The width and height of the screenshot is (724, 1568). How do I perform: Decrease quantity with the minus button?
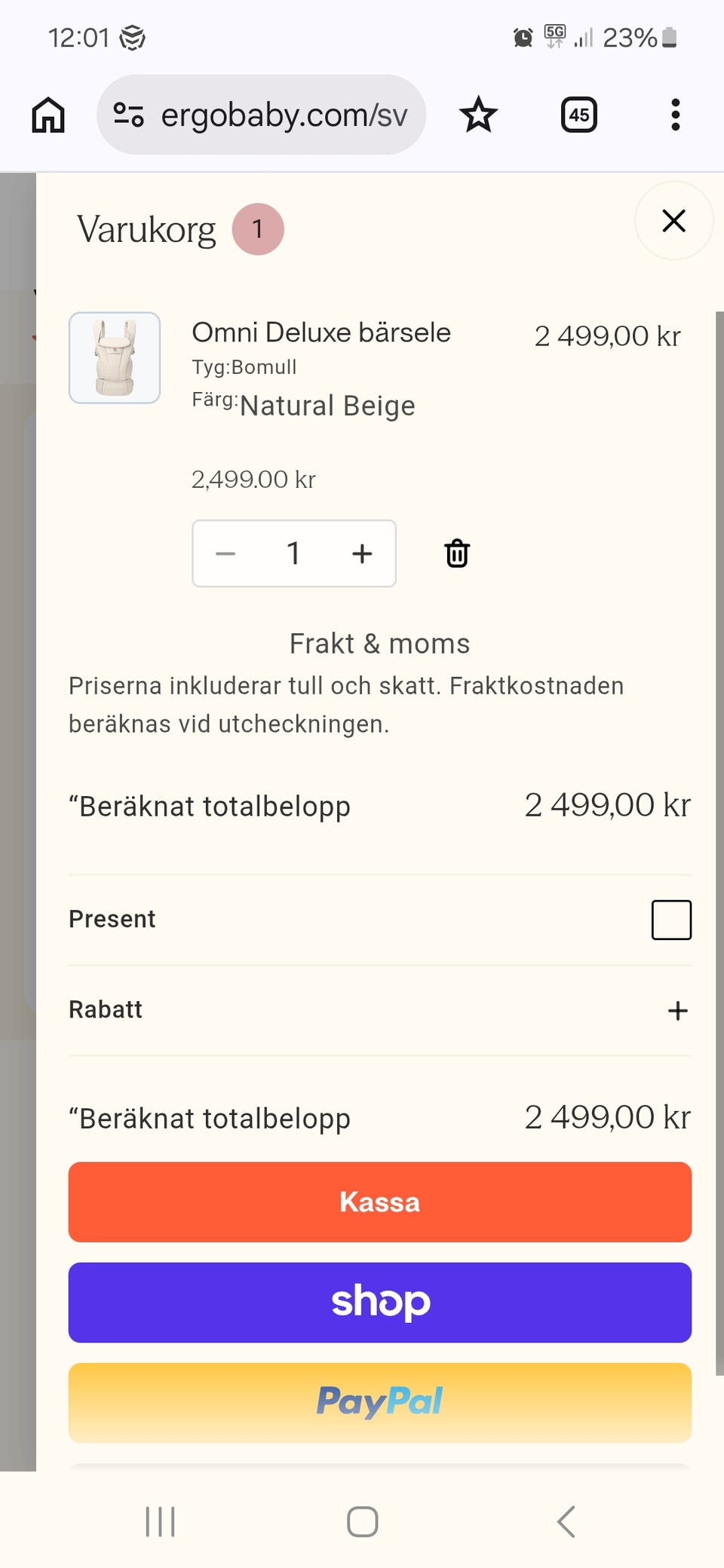point(225,553)
